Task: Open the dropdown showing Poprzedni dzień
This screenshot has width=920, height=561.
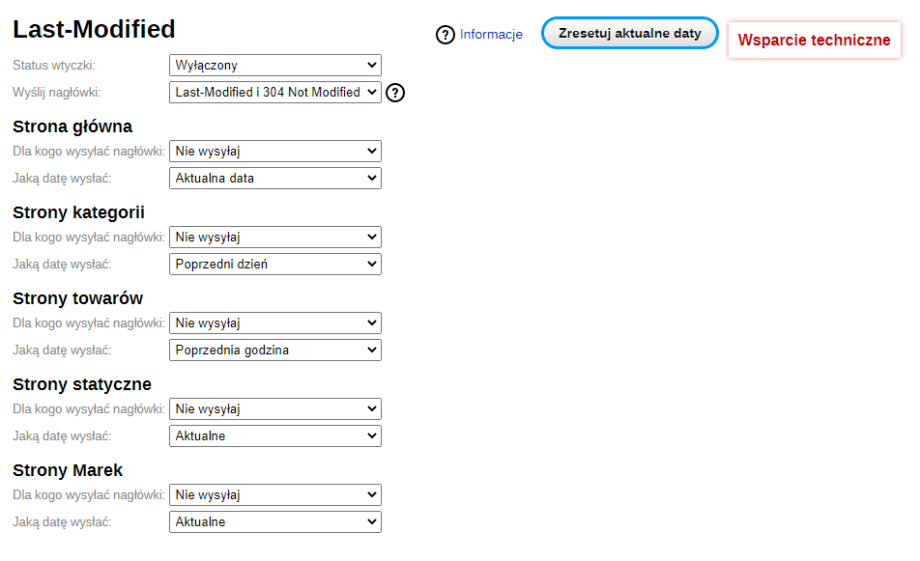Action: pyautogui.click(x=275, y=264)
